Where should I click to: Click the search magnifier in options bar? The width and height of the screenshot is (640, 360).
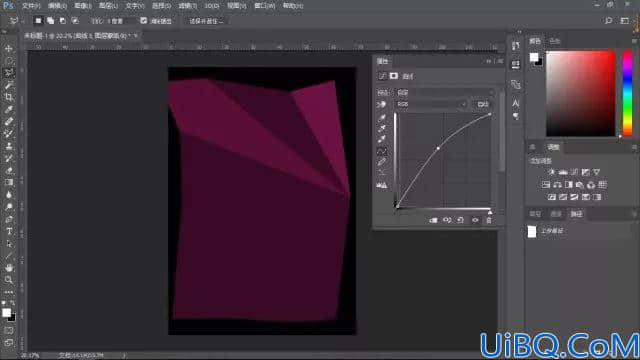608,20
